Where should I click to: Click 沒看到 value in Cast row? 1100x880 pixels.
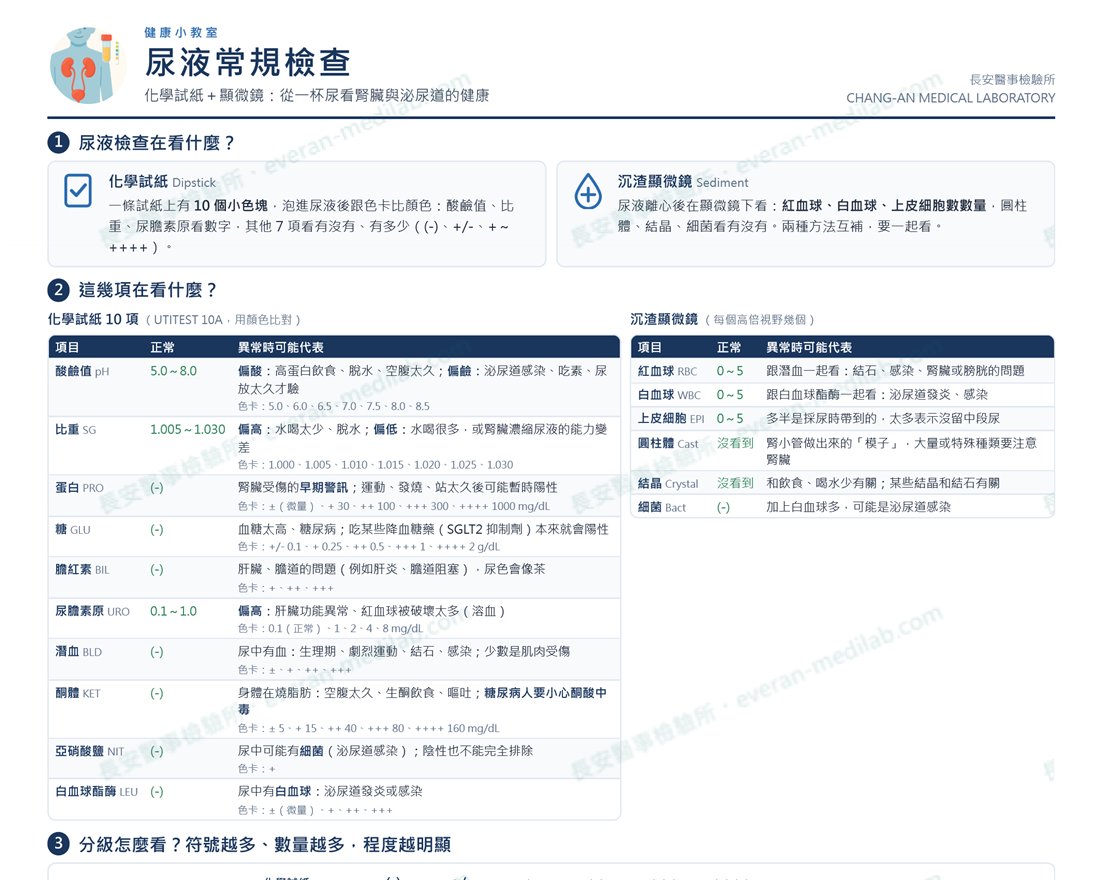735,444
